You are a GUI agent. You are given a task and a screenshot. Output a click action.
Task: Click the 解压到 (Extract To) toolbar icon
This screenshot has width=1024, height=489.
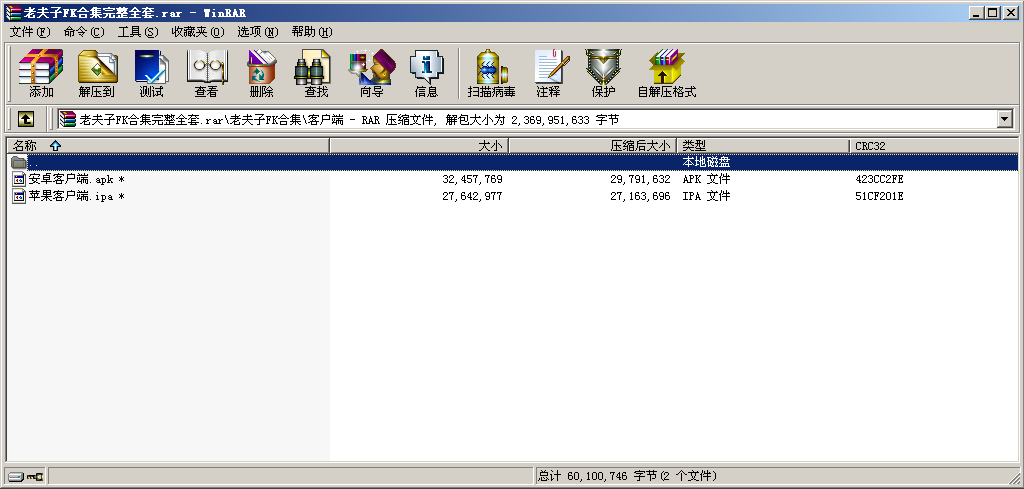coord(97,73)
